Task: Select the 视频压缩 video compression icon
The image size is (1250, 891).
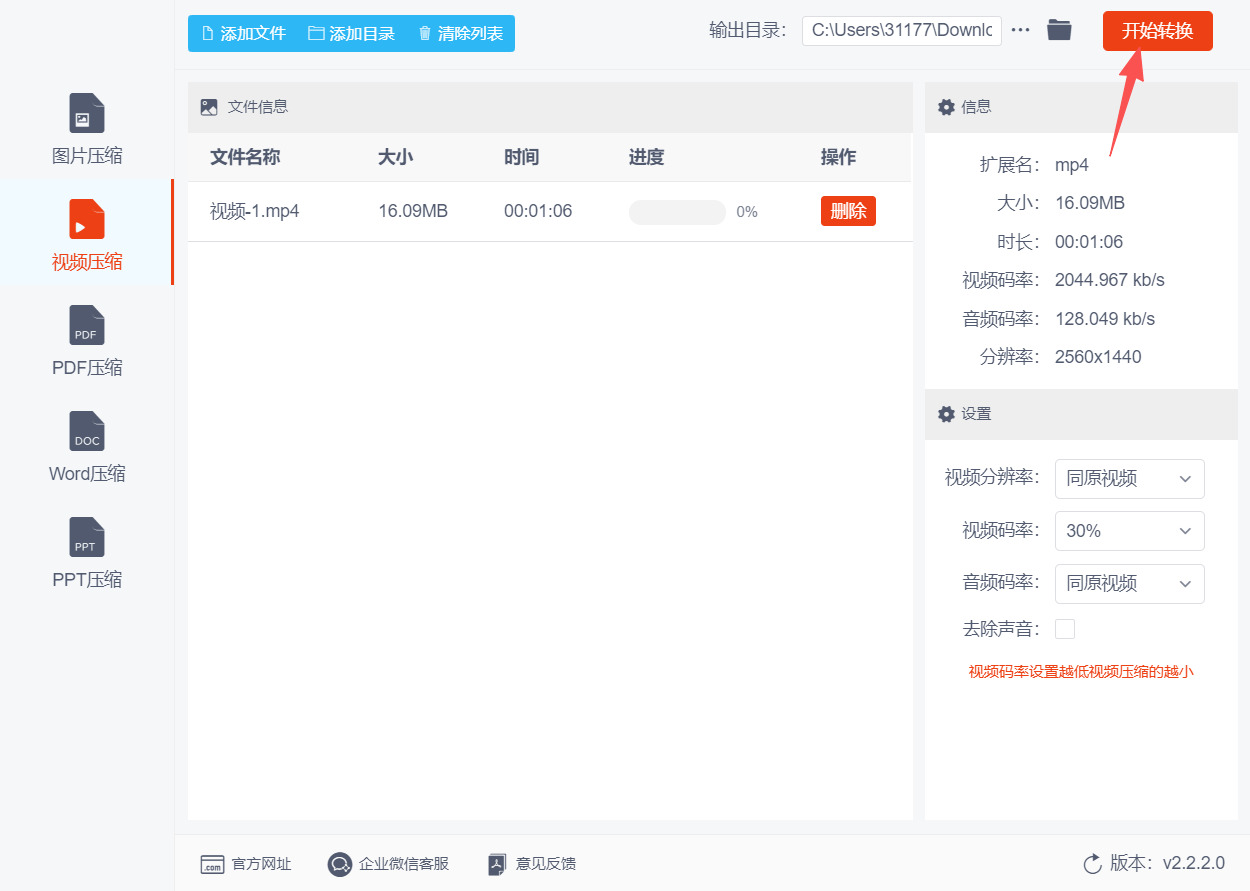Action: (87, 219)
